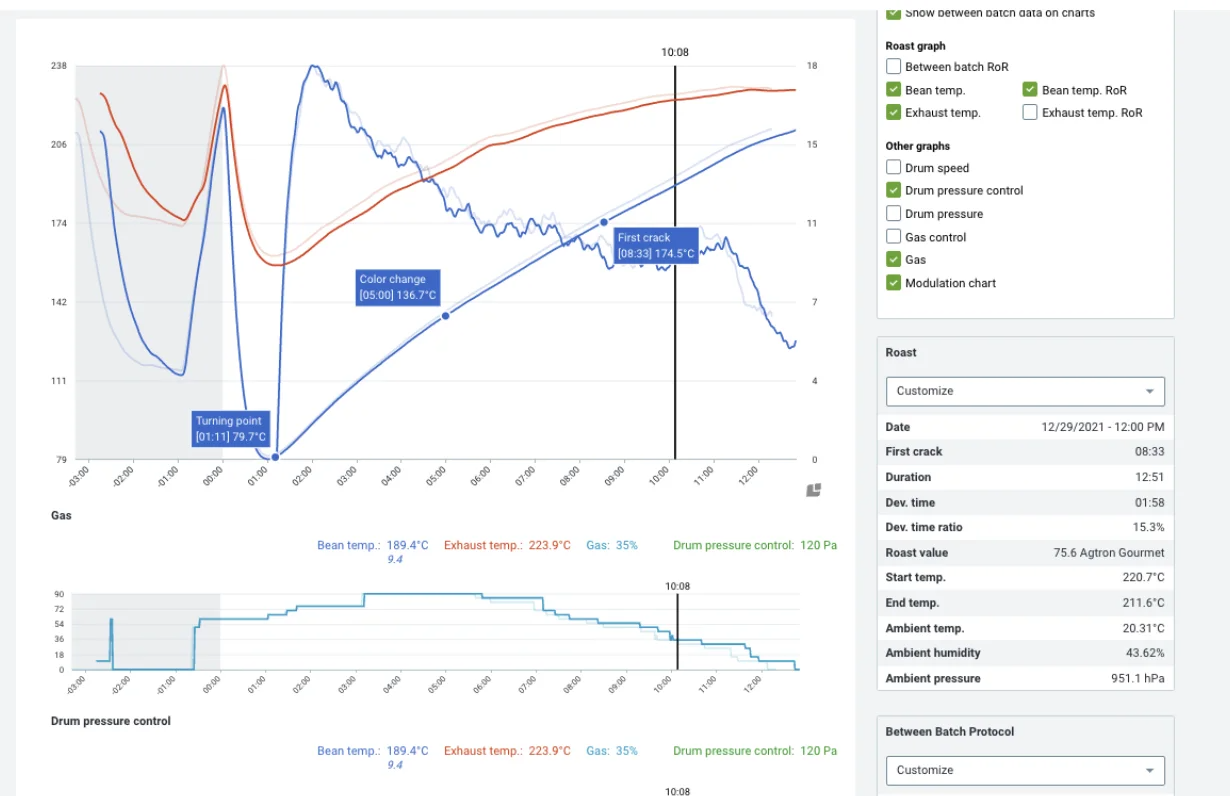Click the 10:08 time marker line
This screenshot has height=796, width=1230.
click(x=675, y=262)
